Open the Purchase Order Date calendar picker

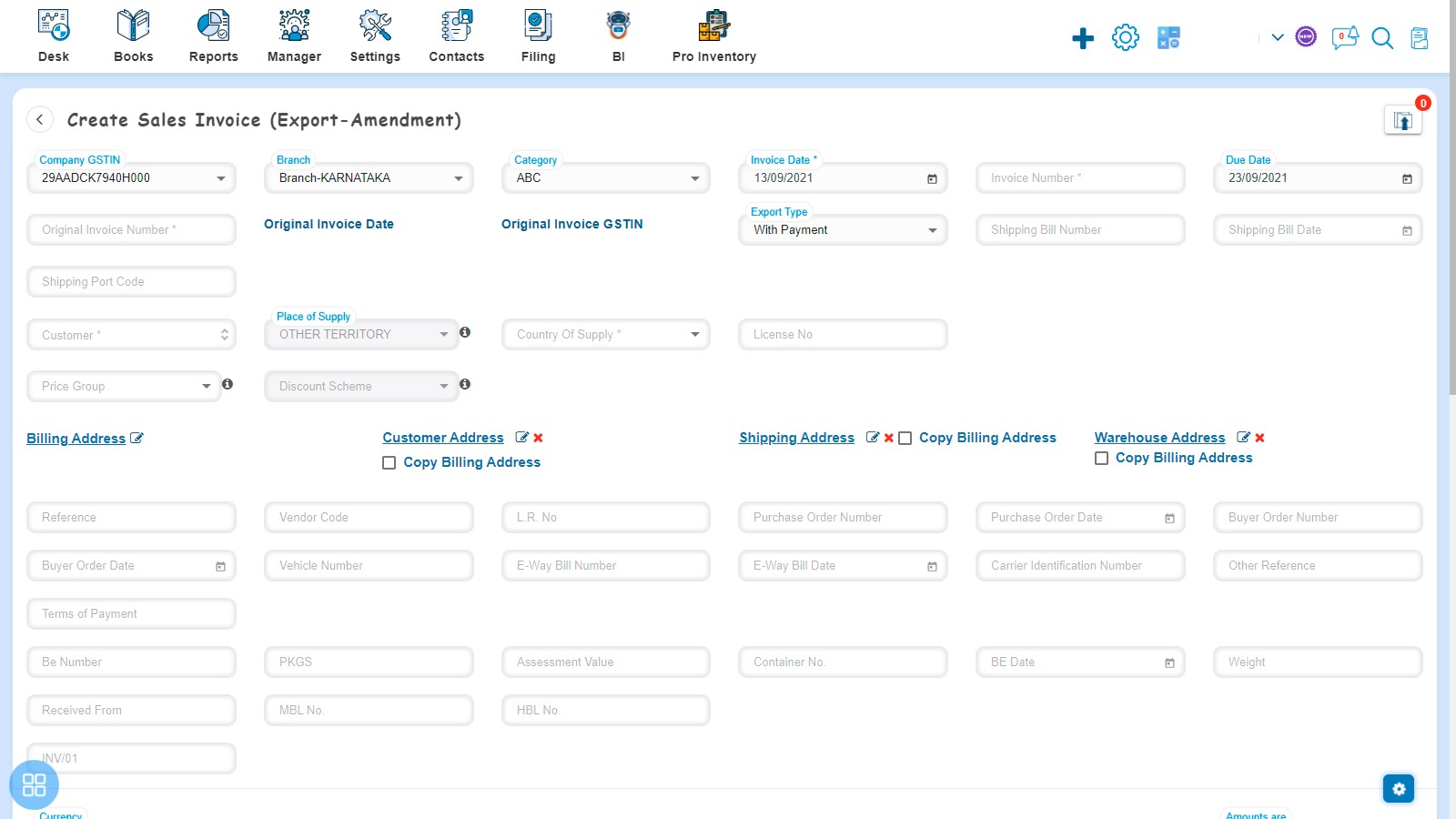click(x=1169, y=518)
